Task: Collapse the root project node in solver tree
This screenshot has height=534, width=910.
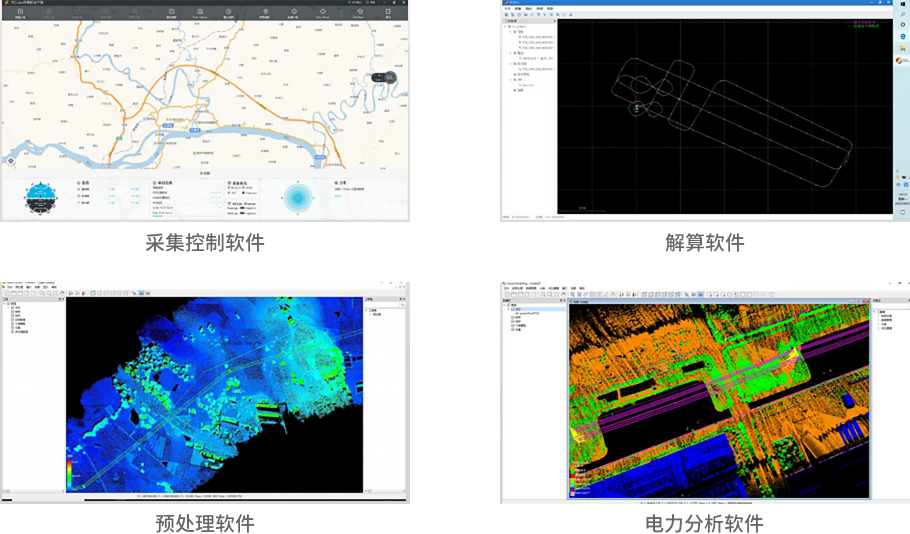Action: pos(505,26)
